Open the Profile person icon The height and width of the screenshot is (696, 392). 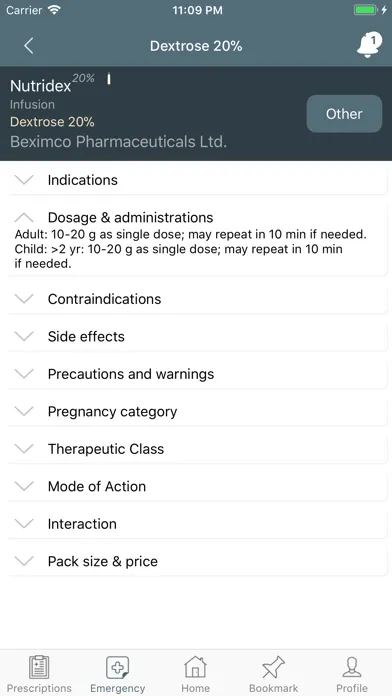pos(352,667)
